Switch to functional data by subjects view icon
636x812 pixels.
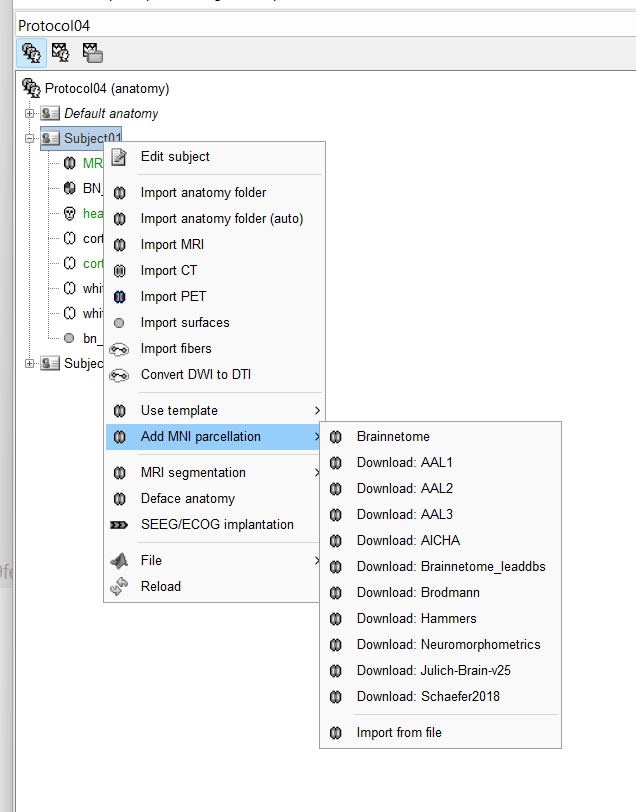click(61, 53)
